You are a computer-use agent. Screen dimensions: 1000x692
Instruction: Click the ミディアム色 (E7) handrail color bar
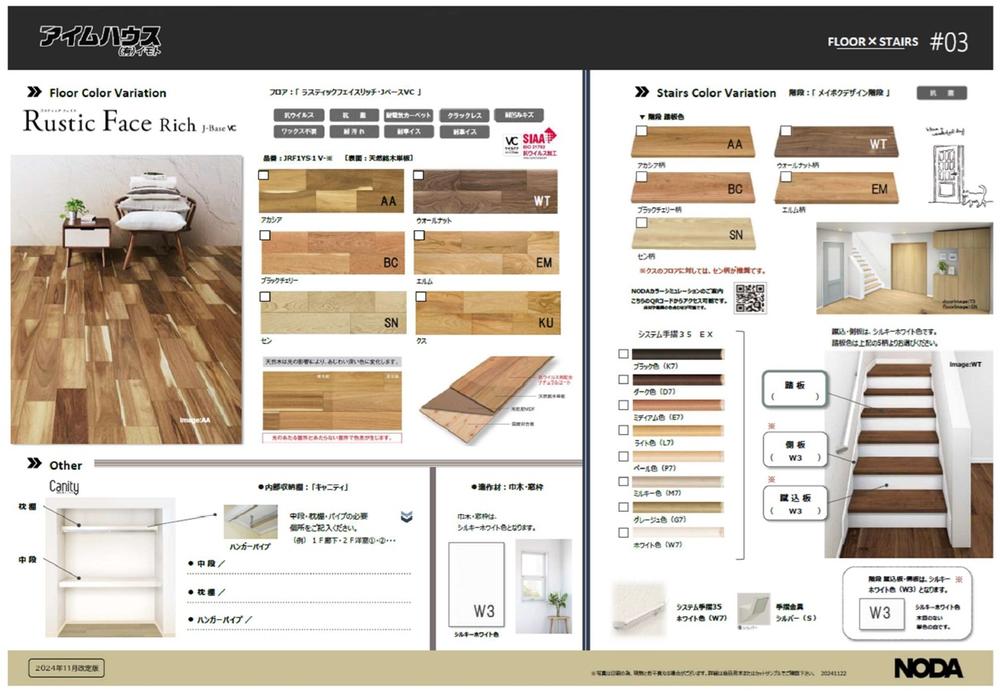tap(678, 405)
